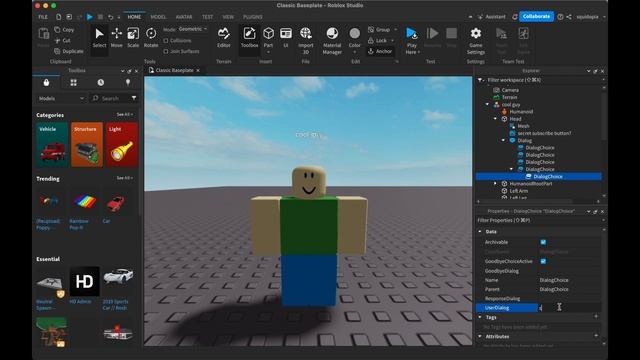Click the Undo arrow icon

111,17
